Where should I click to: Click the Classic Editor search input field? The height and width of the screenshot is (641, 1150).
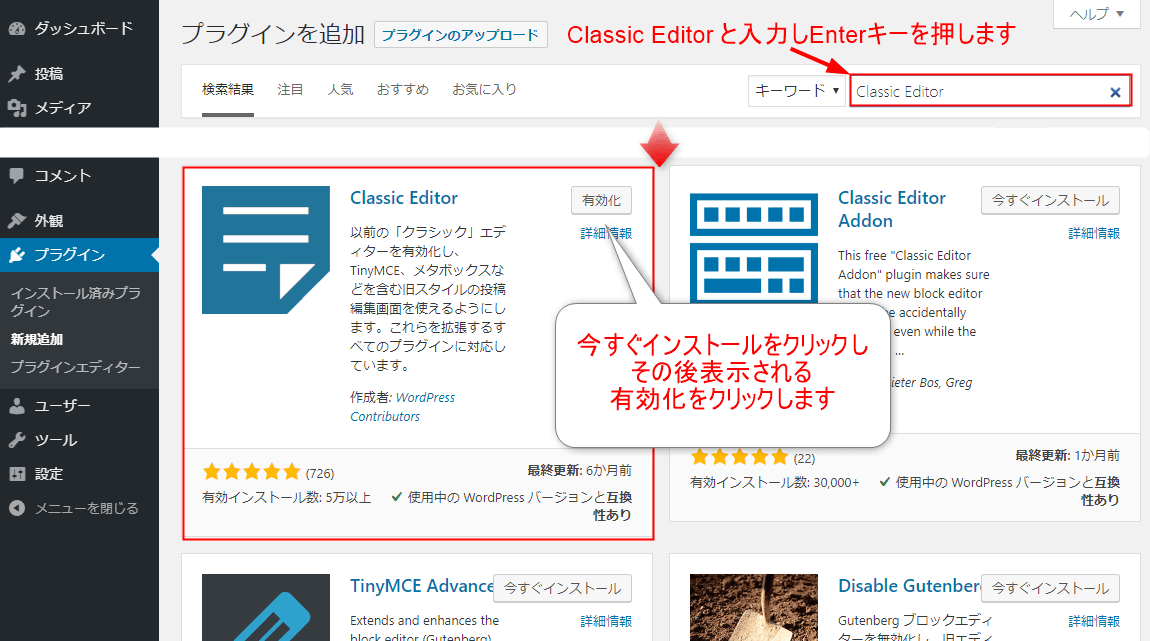(978, 92)
